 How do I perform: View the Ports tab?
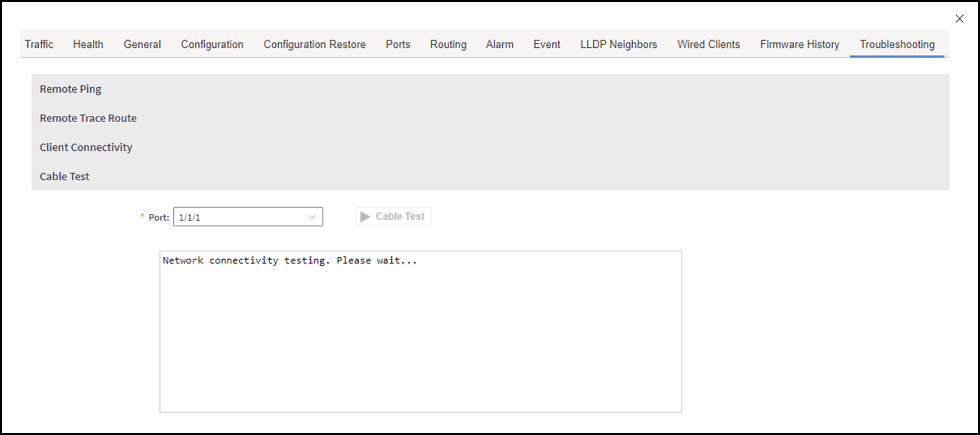point(398,44)
